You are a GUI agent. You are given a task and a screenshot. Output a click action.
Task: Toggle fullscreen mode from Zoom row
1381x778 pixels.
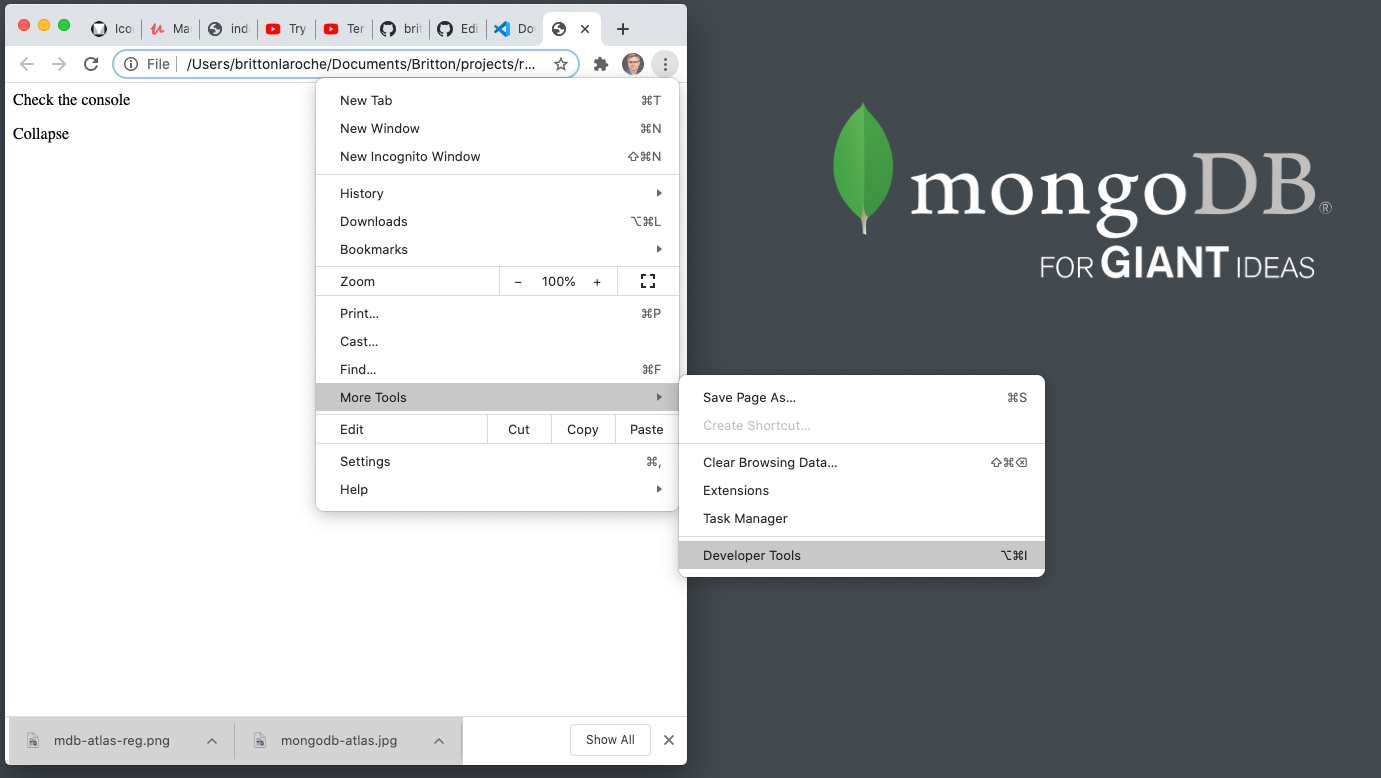(x=647, y=281)
